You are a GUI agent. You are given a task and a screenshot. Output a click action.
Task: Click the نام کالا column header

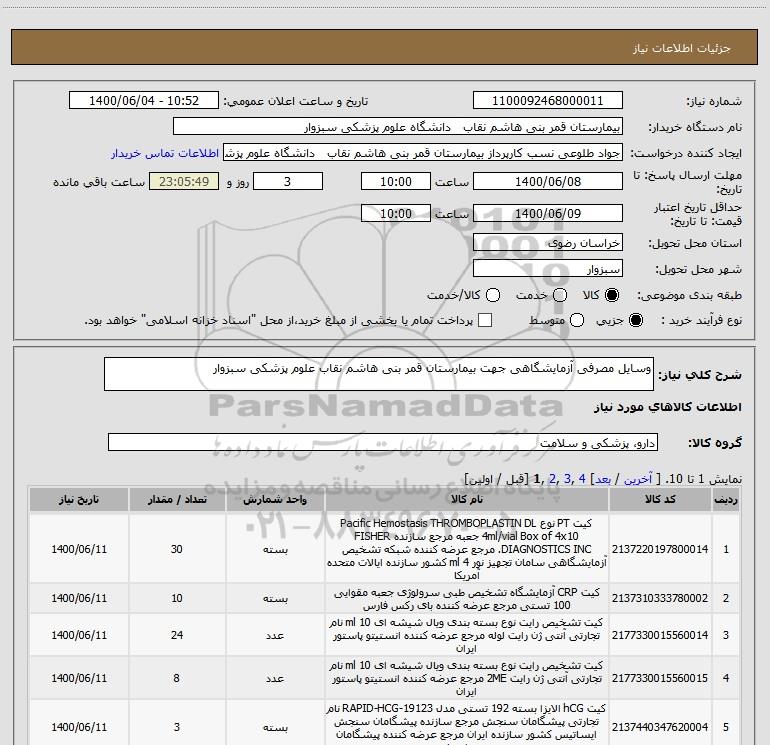[467, 499]
